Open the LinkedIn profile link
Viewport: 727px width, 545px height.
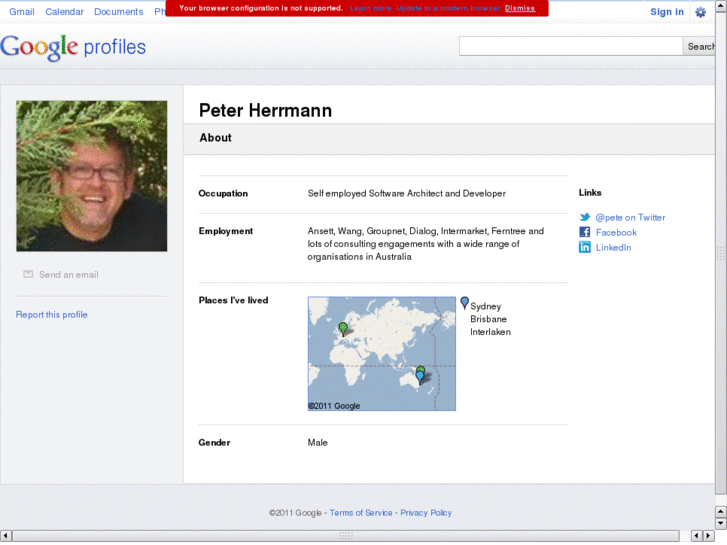613,247
